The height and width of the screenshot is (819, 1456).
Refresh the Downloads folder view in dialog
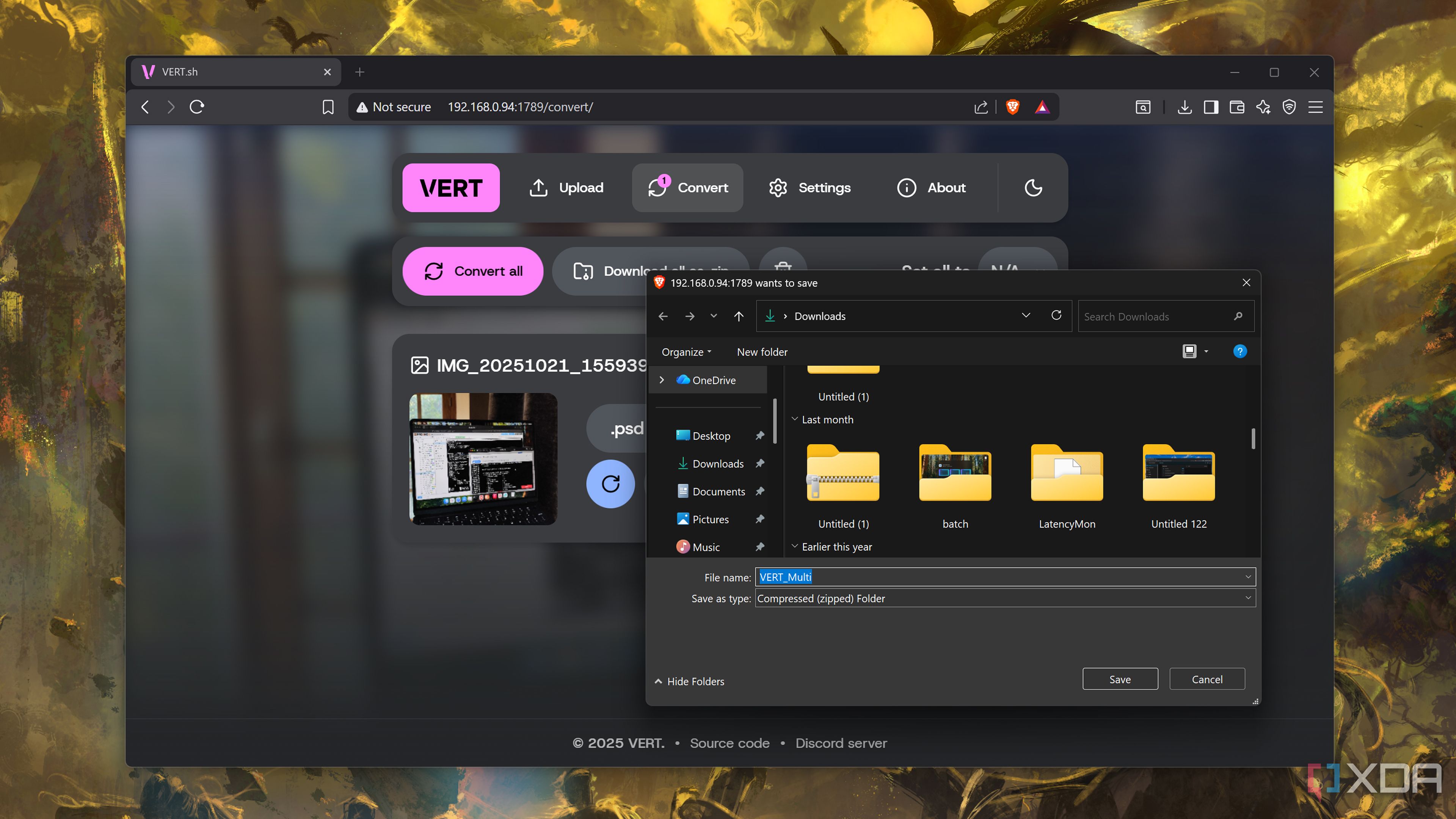[x=1056, y=315]
